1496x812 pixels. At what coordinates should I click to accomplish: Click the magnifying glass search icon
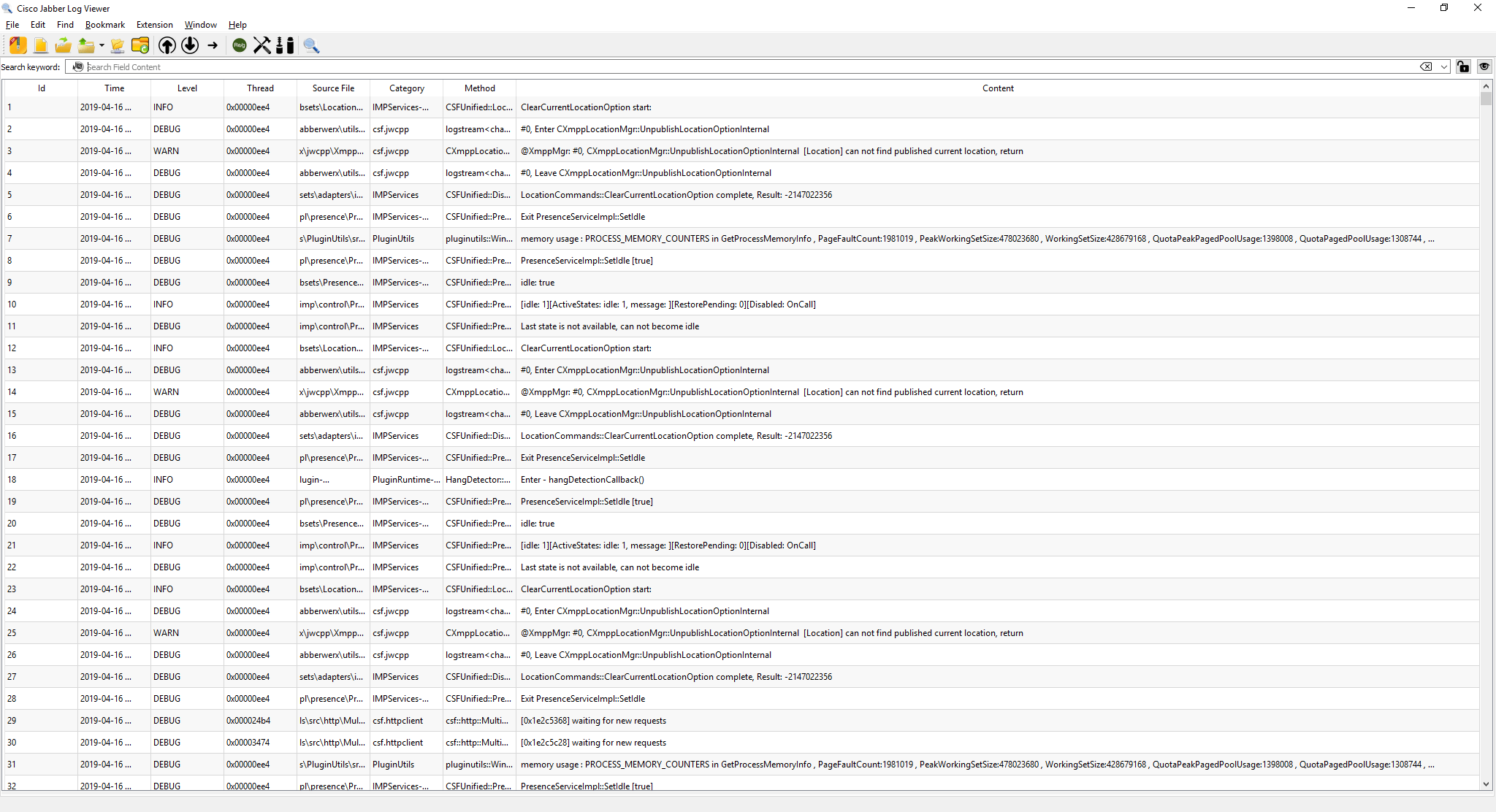click(x=311, y=45)
